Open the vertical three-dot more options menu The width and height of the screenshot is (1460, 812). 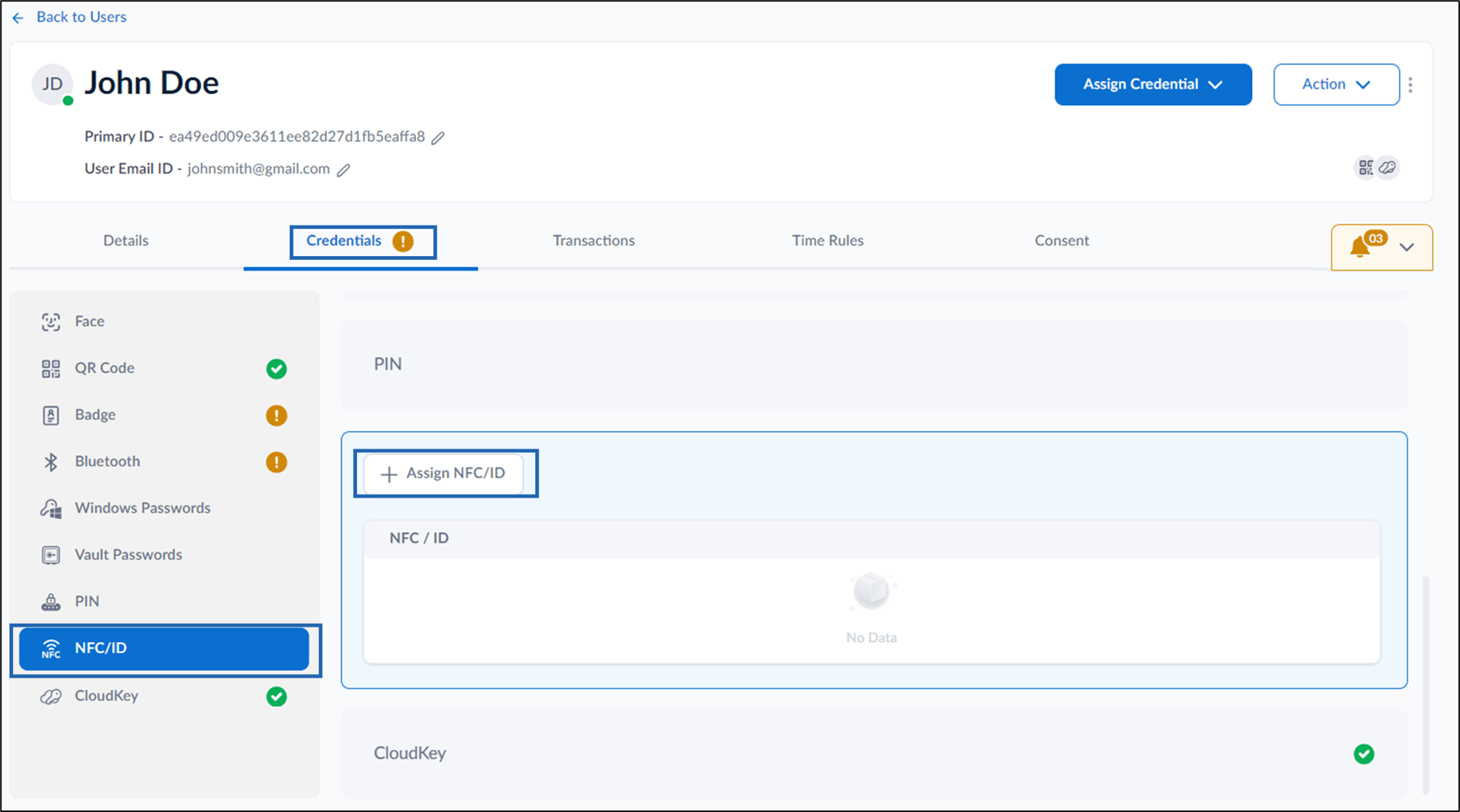[x=1410, y=85]
